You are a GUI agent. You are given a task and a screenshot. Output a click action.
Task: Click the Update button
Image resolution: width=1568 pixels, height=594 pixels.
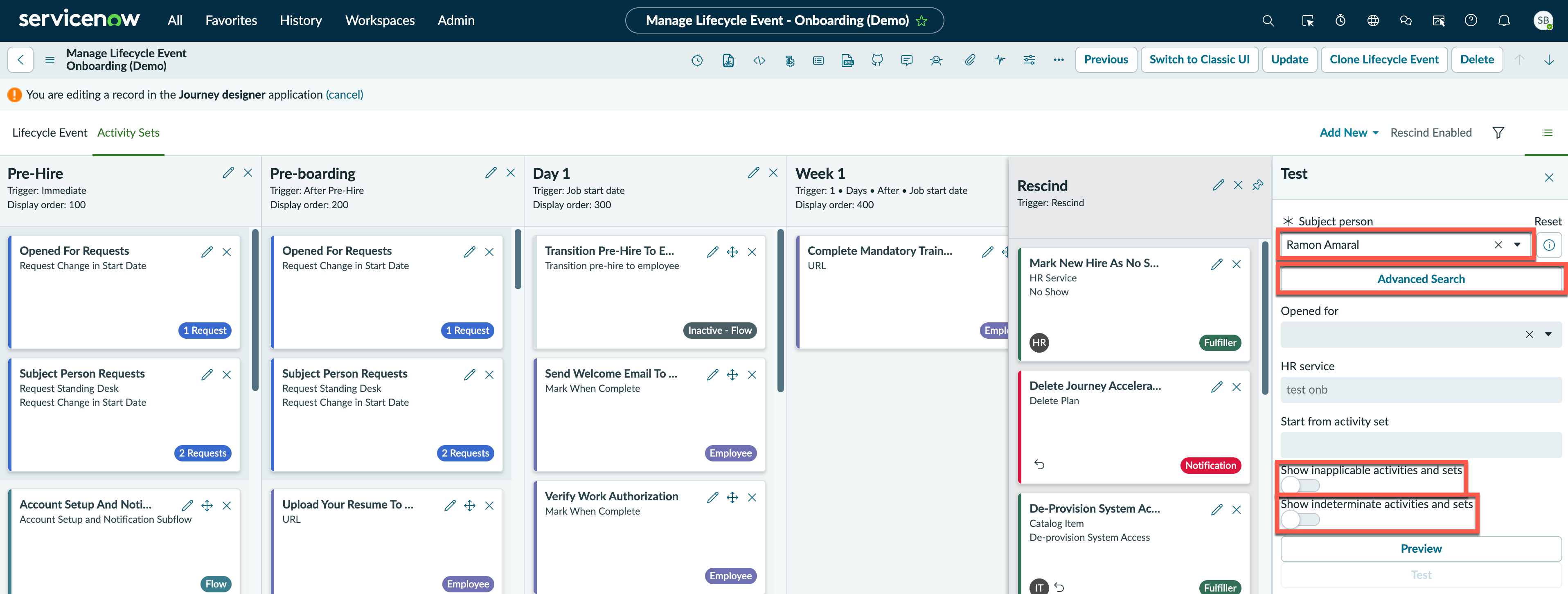[1289, 60]
